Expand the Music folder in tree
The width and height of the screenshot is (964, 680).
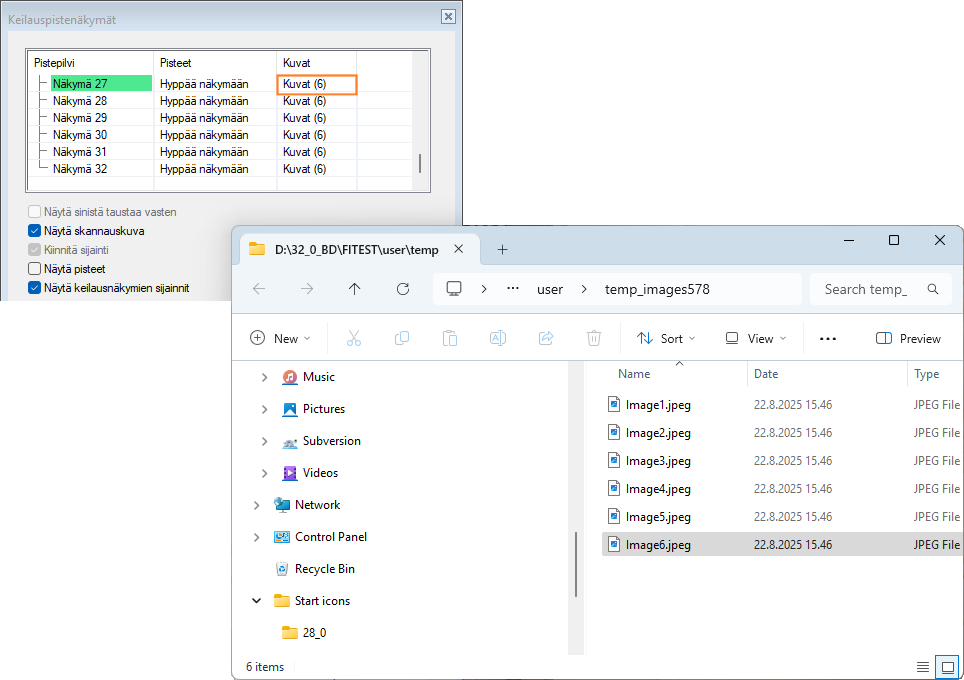[264, 377]
